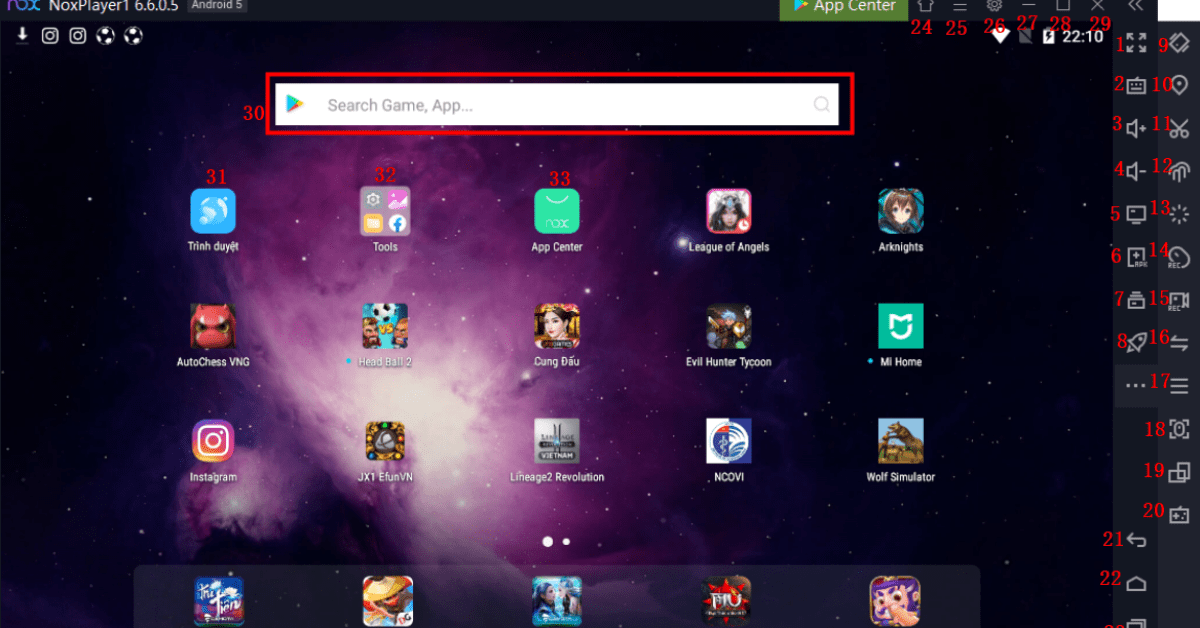
Task: Open NoxPlayer system settings gear
Action: (x=994, y=6)
